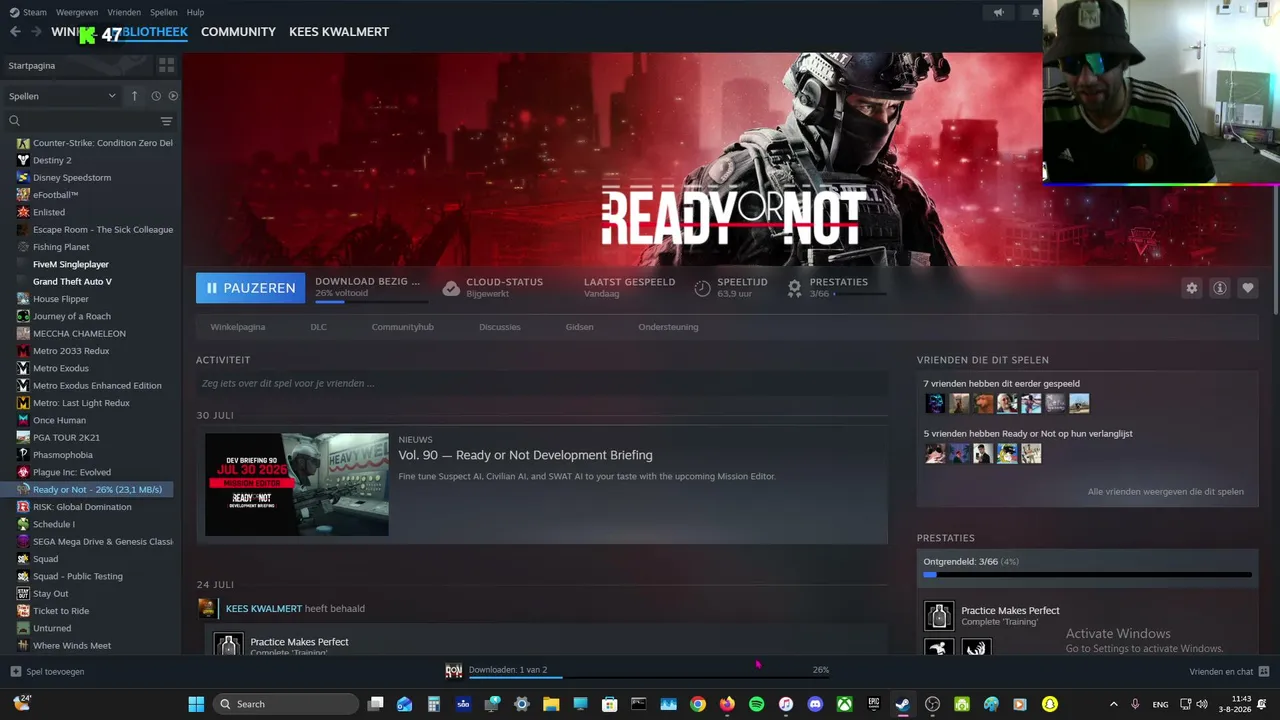This screenshot has width=1280, height=720.
Task: Open the Practice Makes Perfect achievement icon
Action: point(939,615)
